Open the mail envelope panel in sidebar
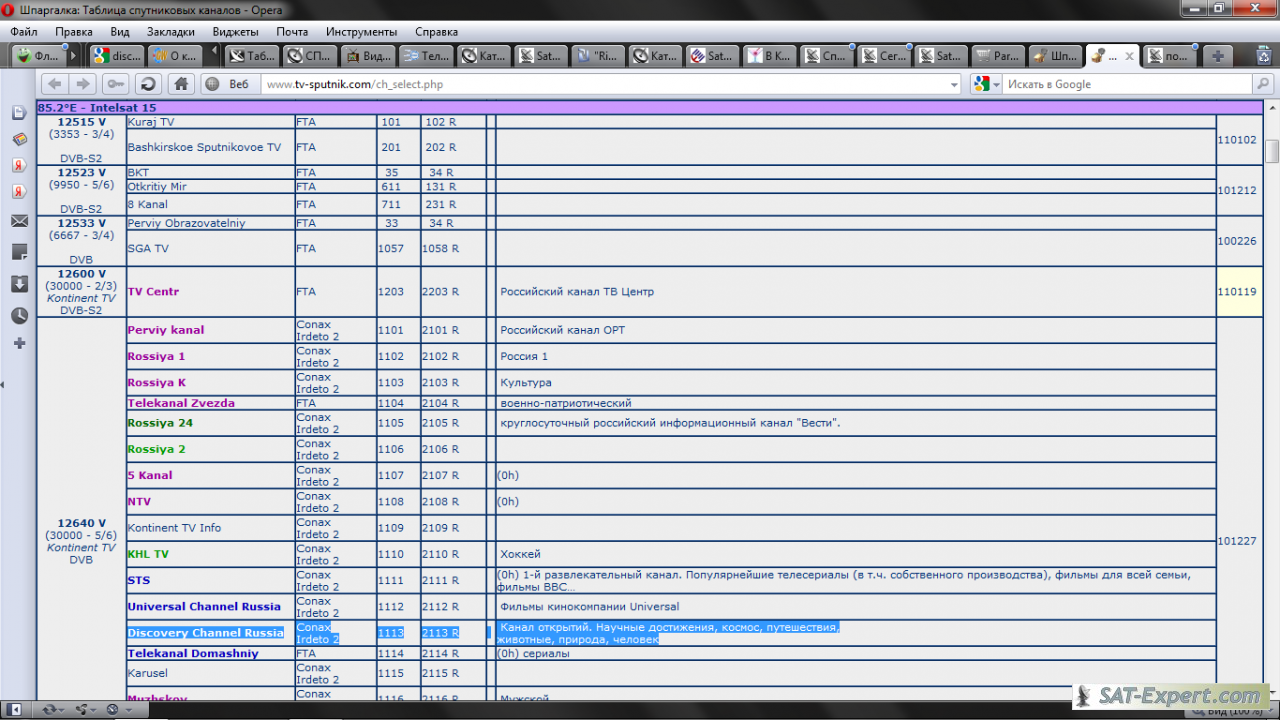 click(x=19, y=220)
